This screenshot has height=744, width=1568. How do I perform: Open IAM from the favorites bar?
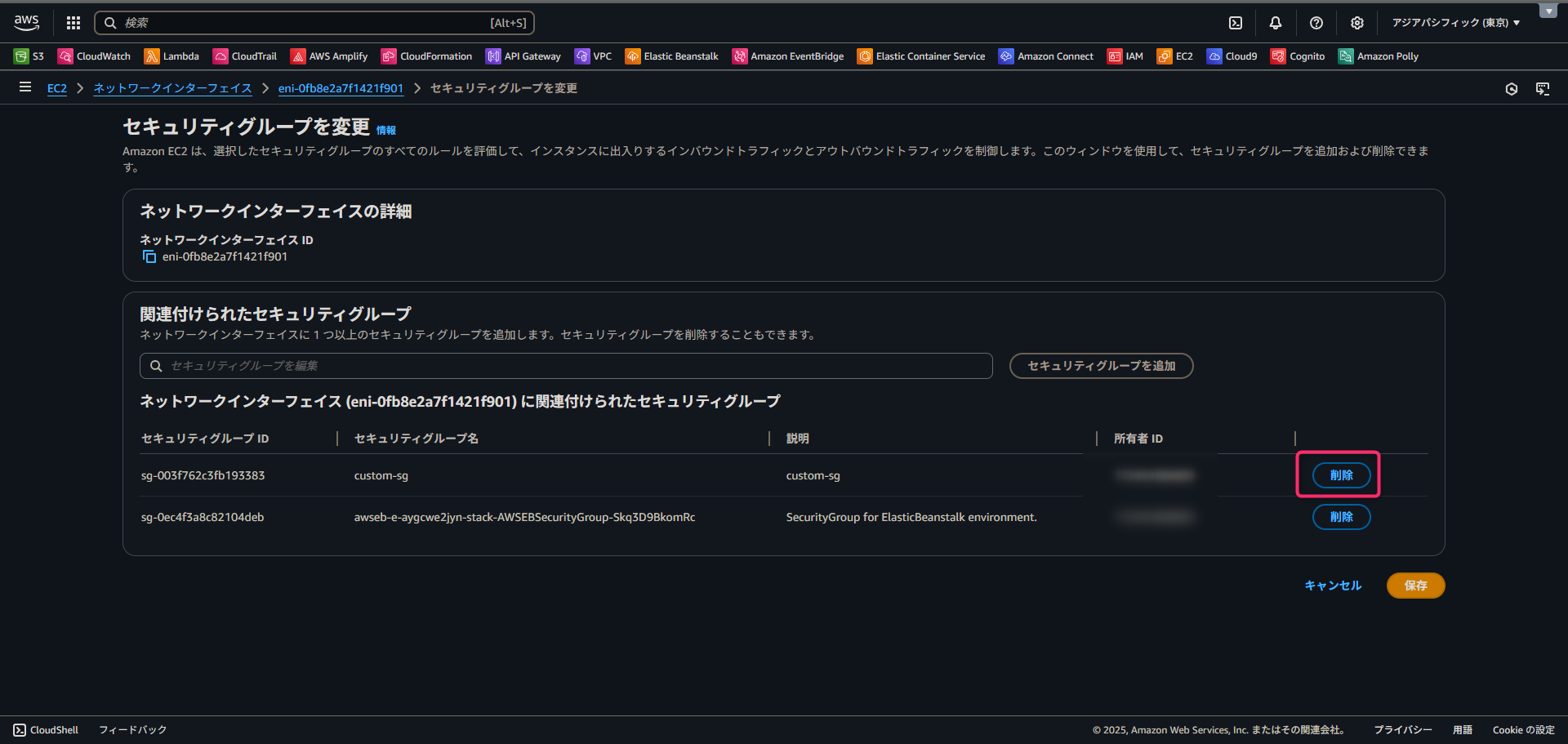(1125, 56)
